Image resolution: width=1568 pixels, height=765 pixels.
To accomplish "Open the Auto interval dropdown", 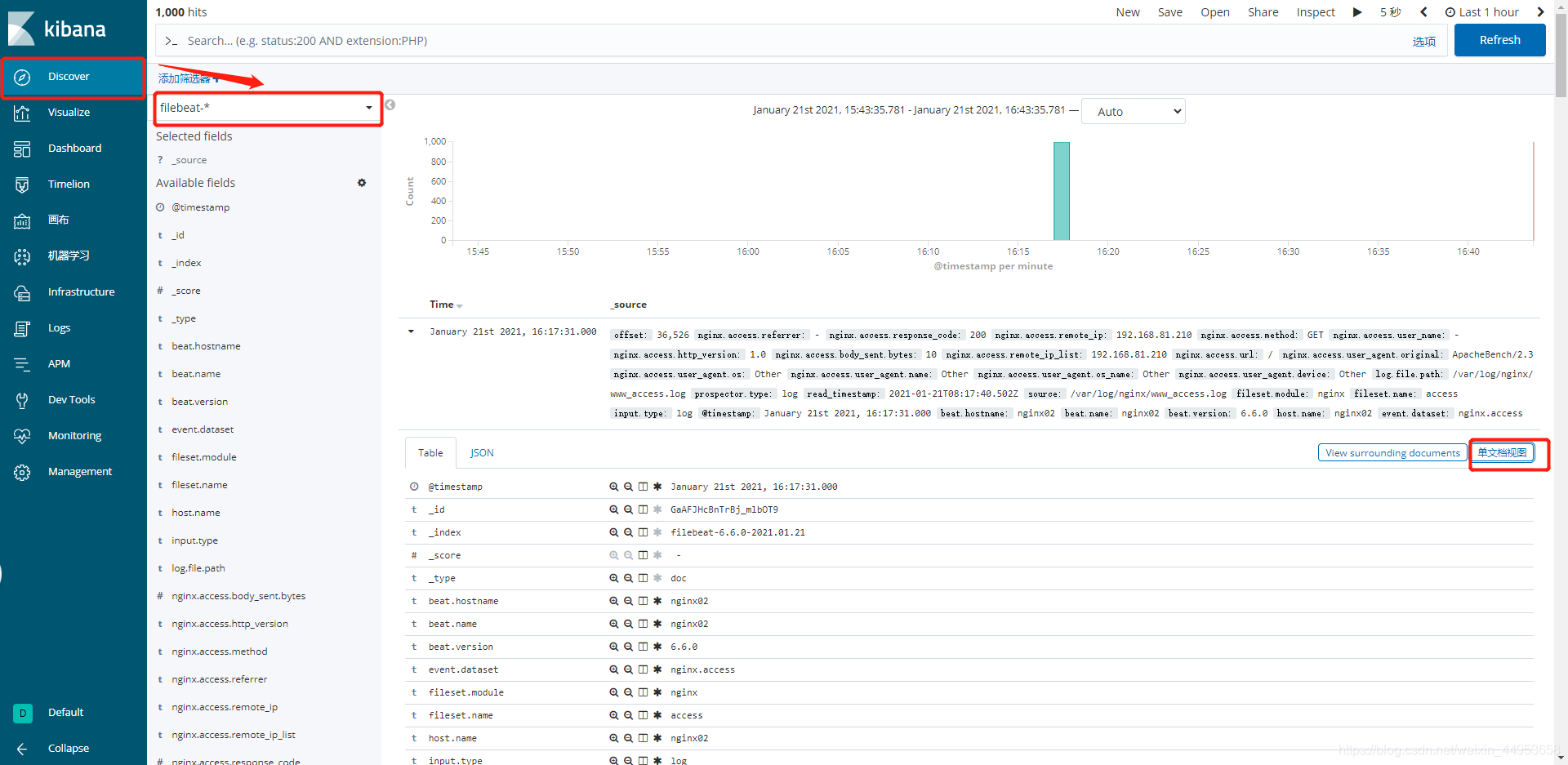I will (x=1133, y=111).
